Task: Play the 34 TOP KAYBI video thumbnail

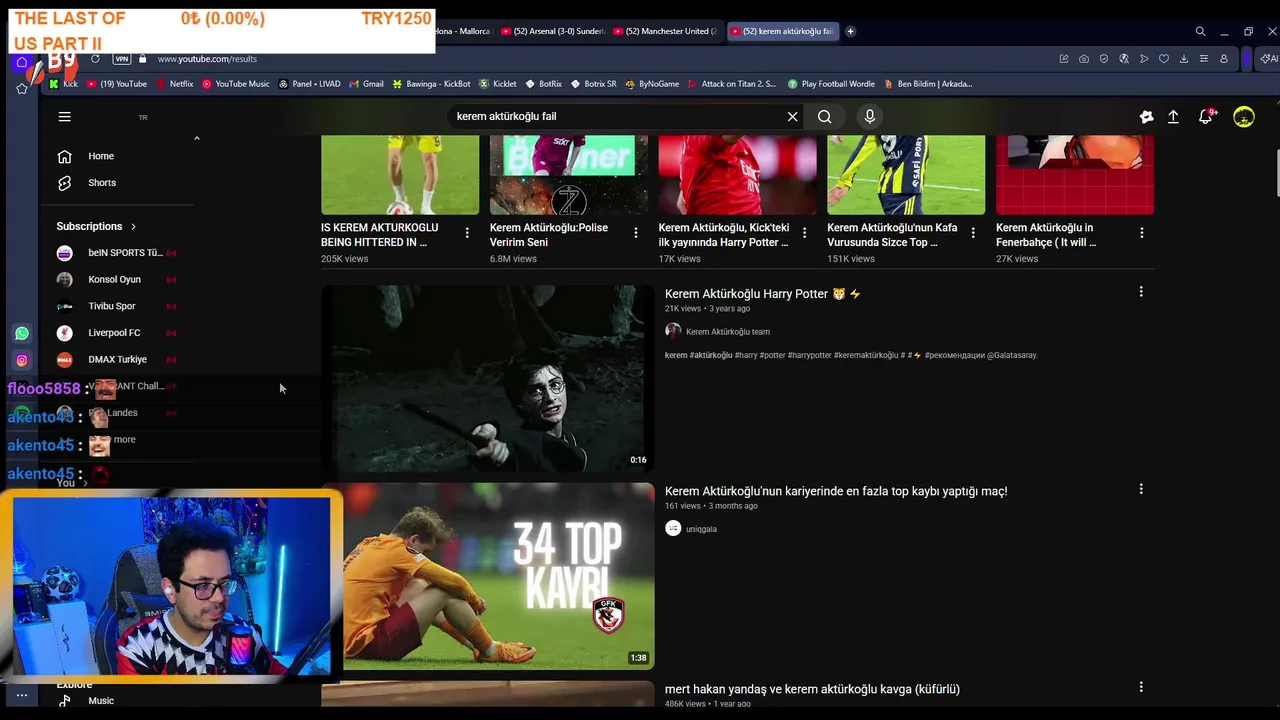Action: point(499,577)
